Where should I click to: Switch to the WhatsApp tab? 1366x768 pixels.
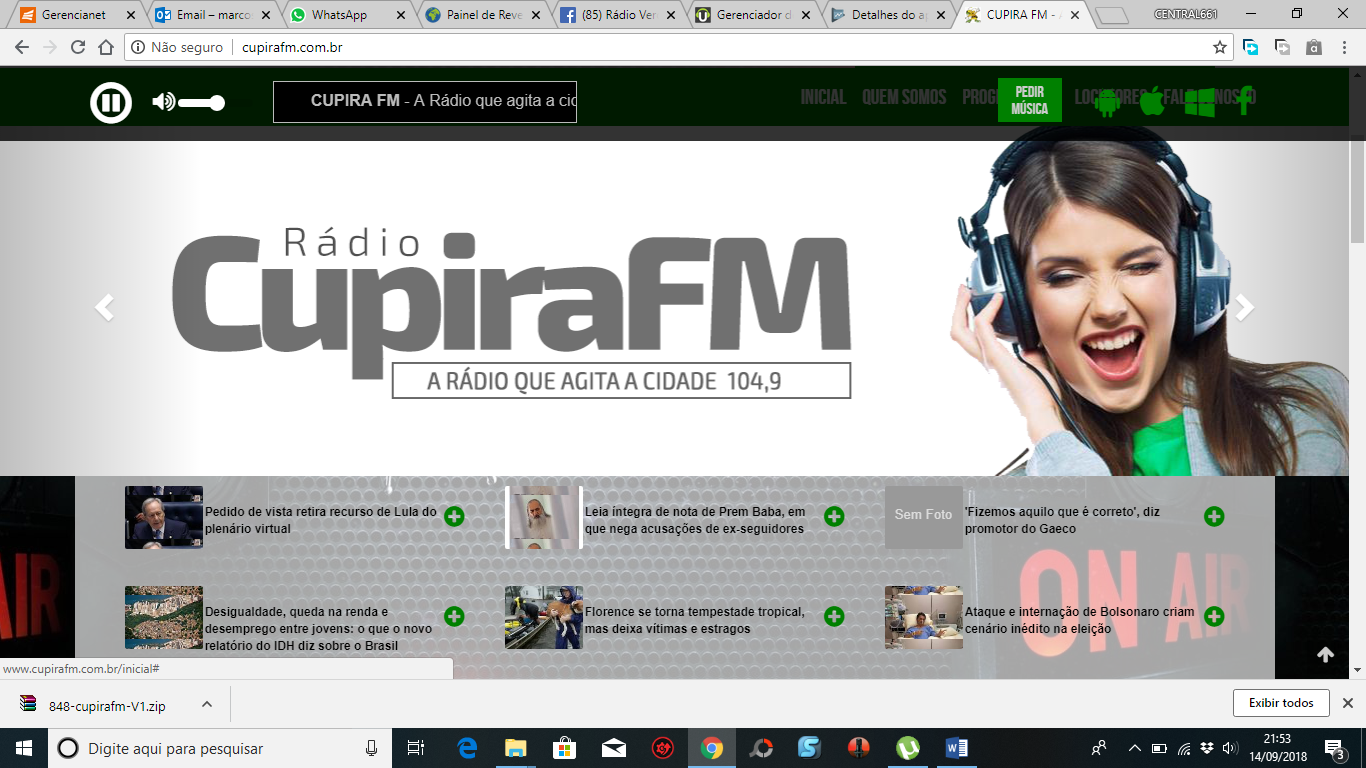pyautogui.click(x=350, y=15)
